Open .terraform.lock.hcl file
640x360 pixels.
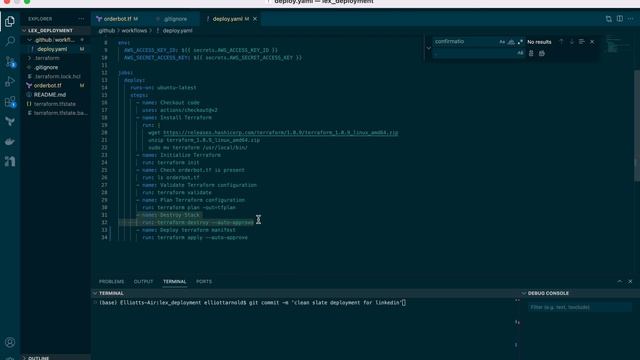tap(57, 76)
